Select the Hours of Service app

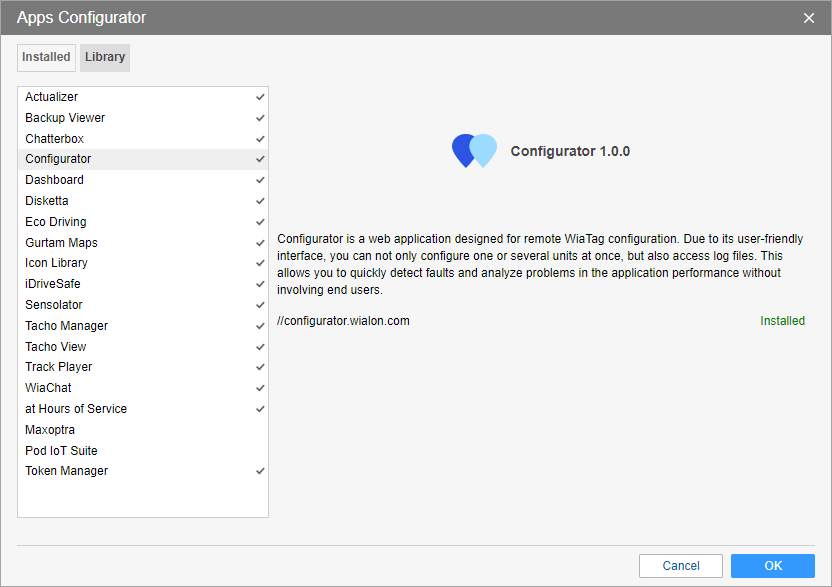pyautogui.click(x=76, y=409)
